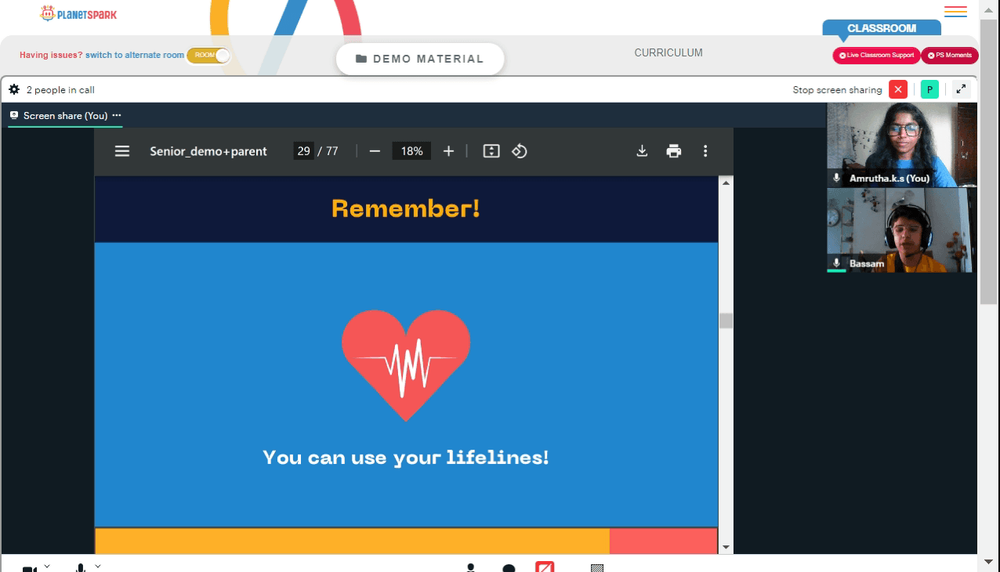Click the 'Having issues?' text
This screenshot has height=572, width=1000.
coord(51,55)
